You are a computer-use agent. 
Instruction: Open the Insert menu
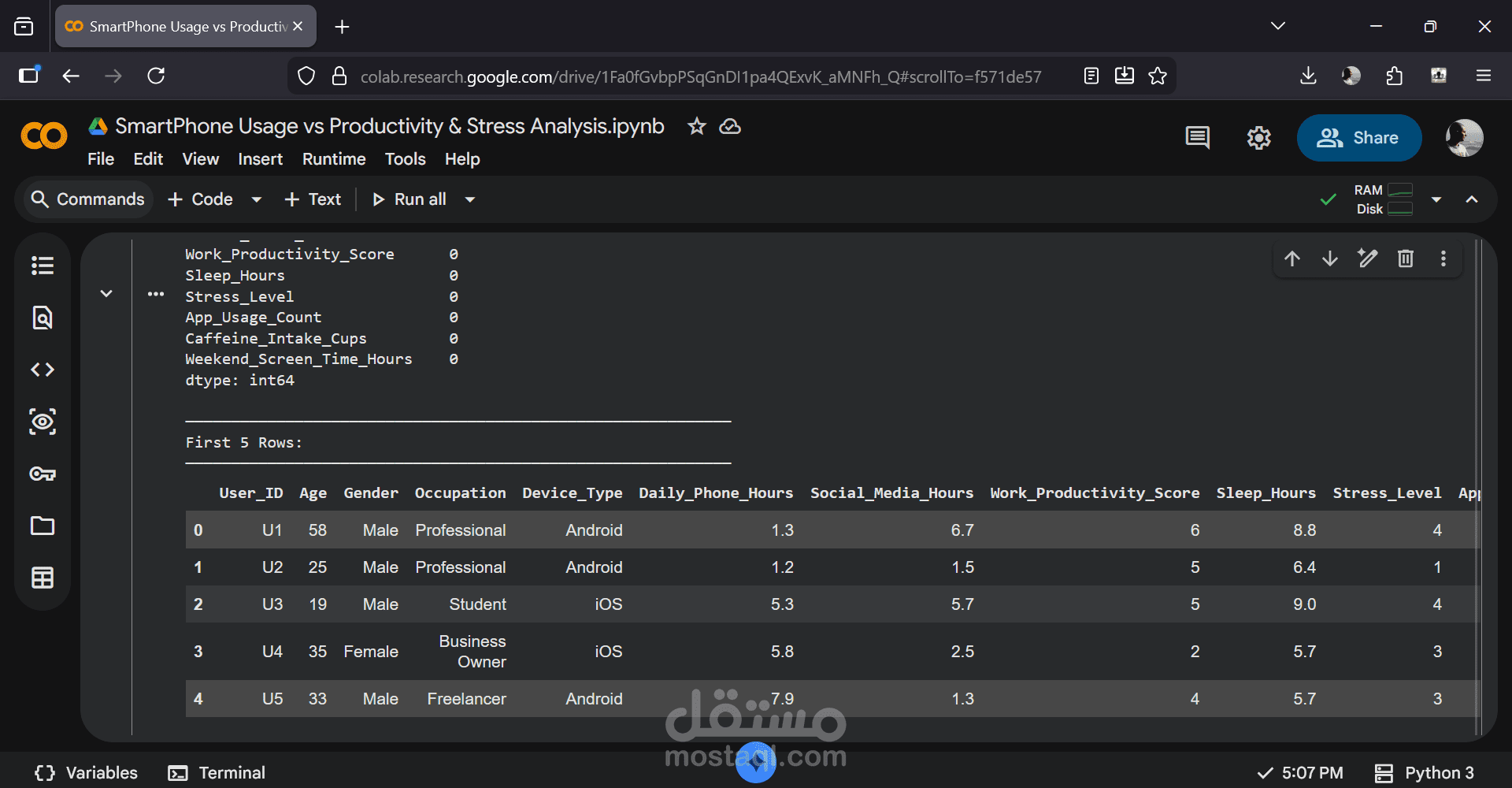click(x=260, y=159)
